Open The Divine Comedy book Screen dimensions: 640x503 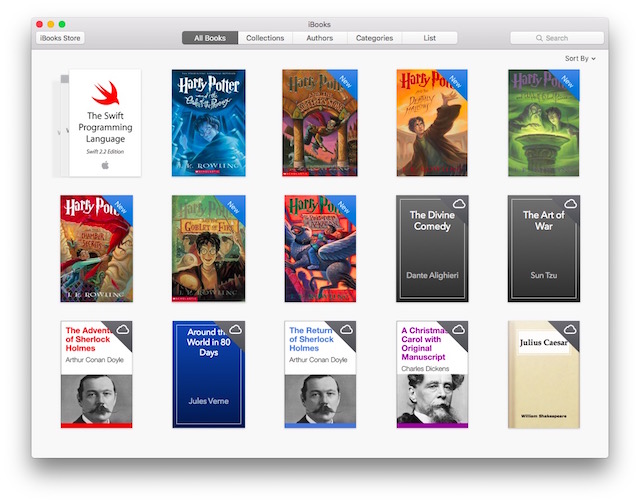(x=432, y=249)
